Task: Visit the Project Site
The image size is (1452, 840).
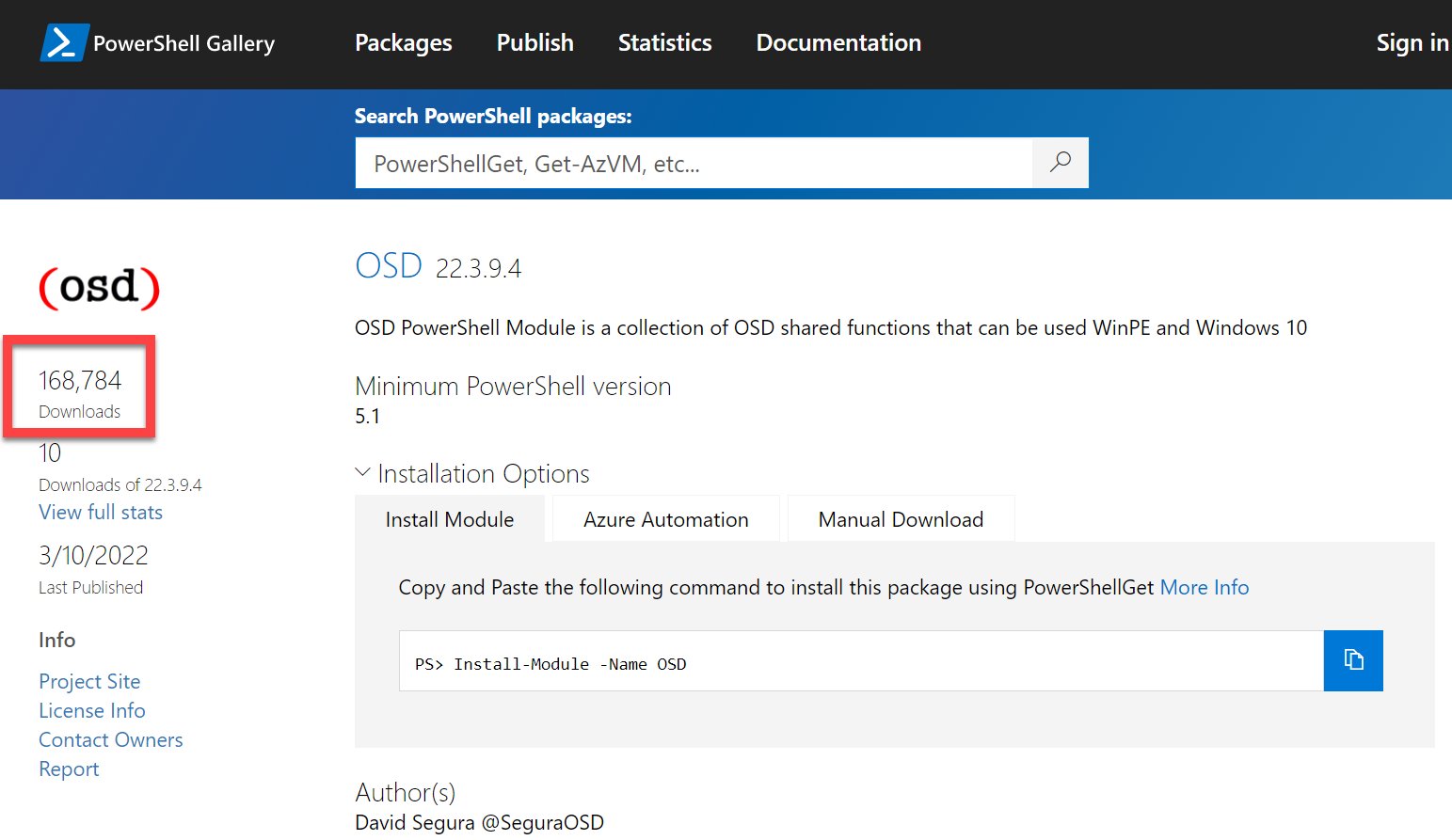Action: (x=89, y=680)
